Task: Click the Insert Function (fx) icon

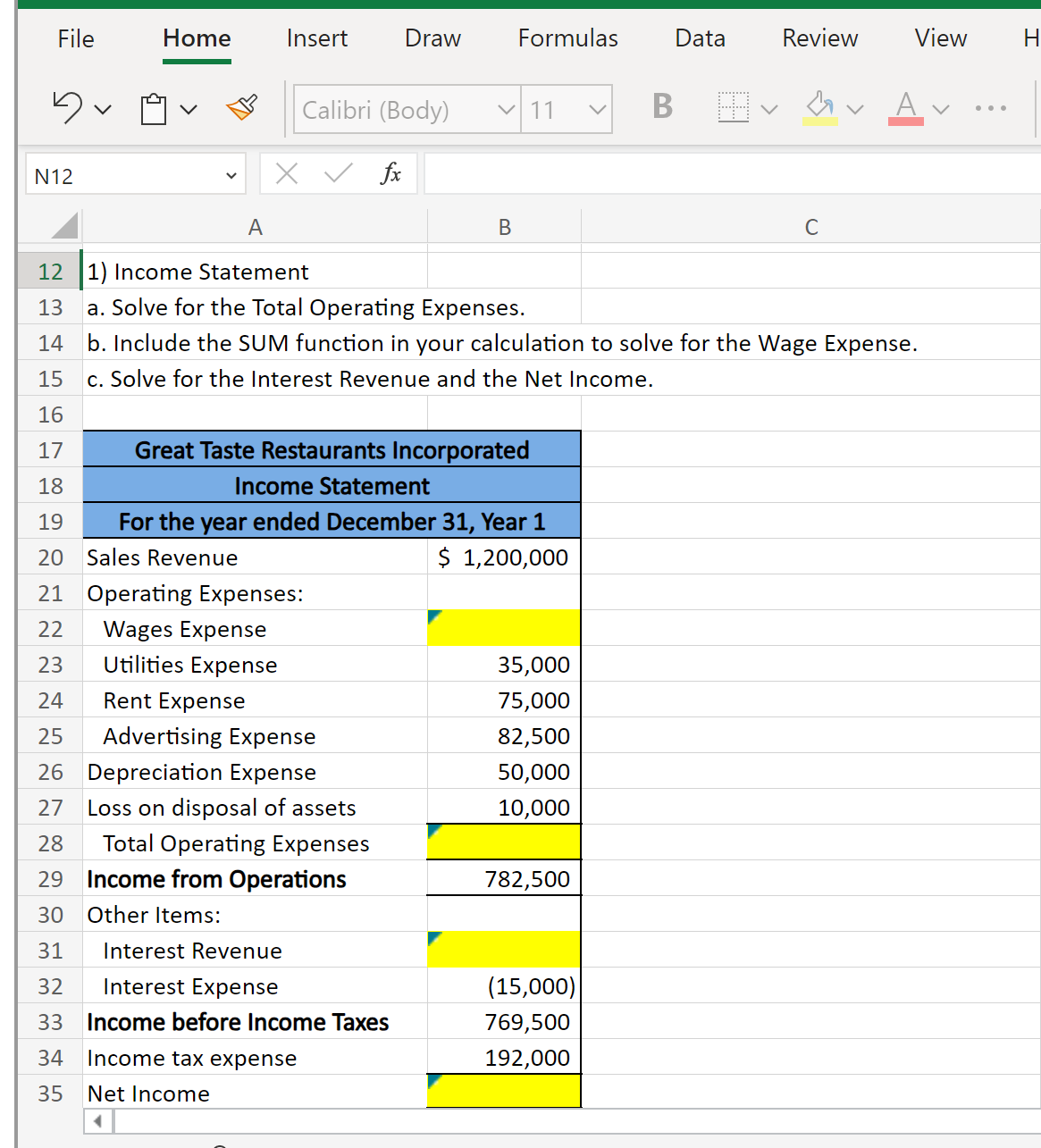Action: tap(390, 173)
